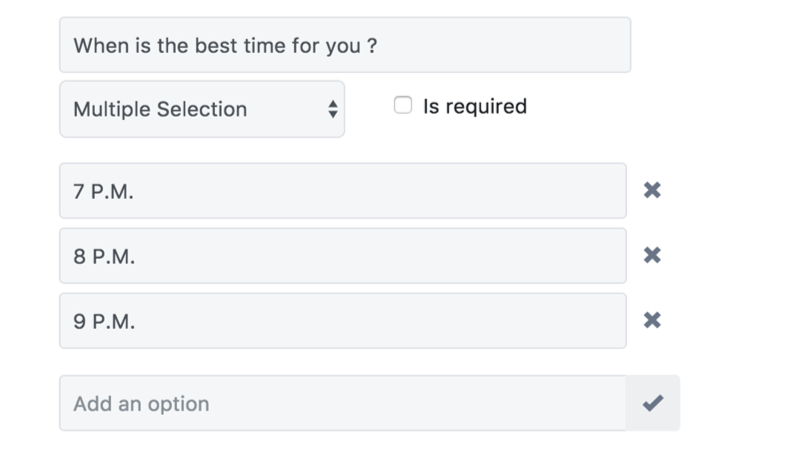Click the text '8 P.M.' in options

click(x=104, y=256)
